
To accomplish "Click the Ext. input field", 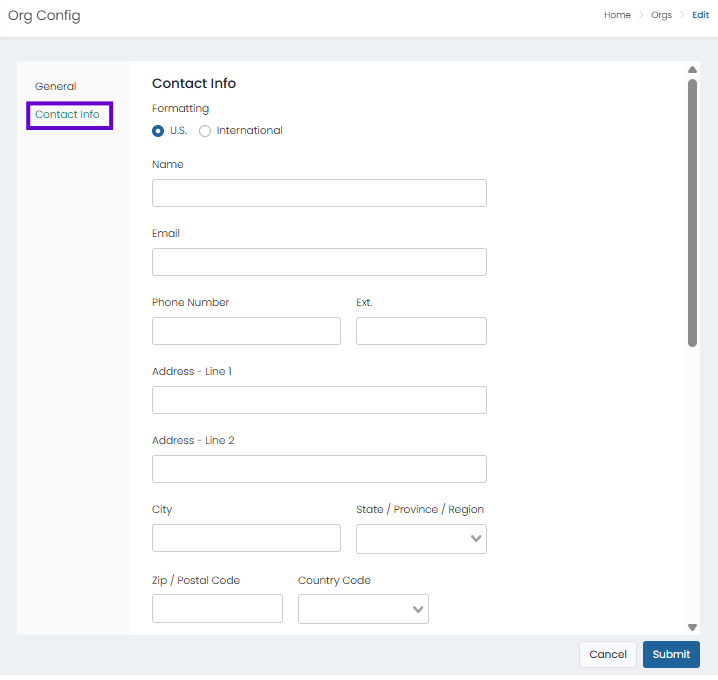I will pyautogui.click(x=421, y=331).
